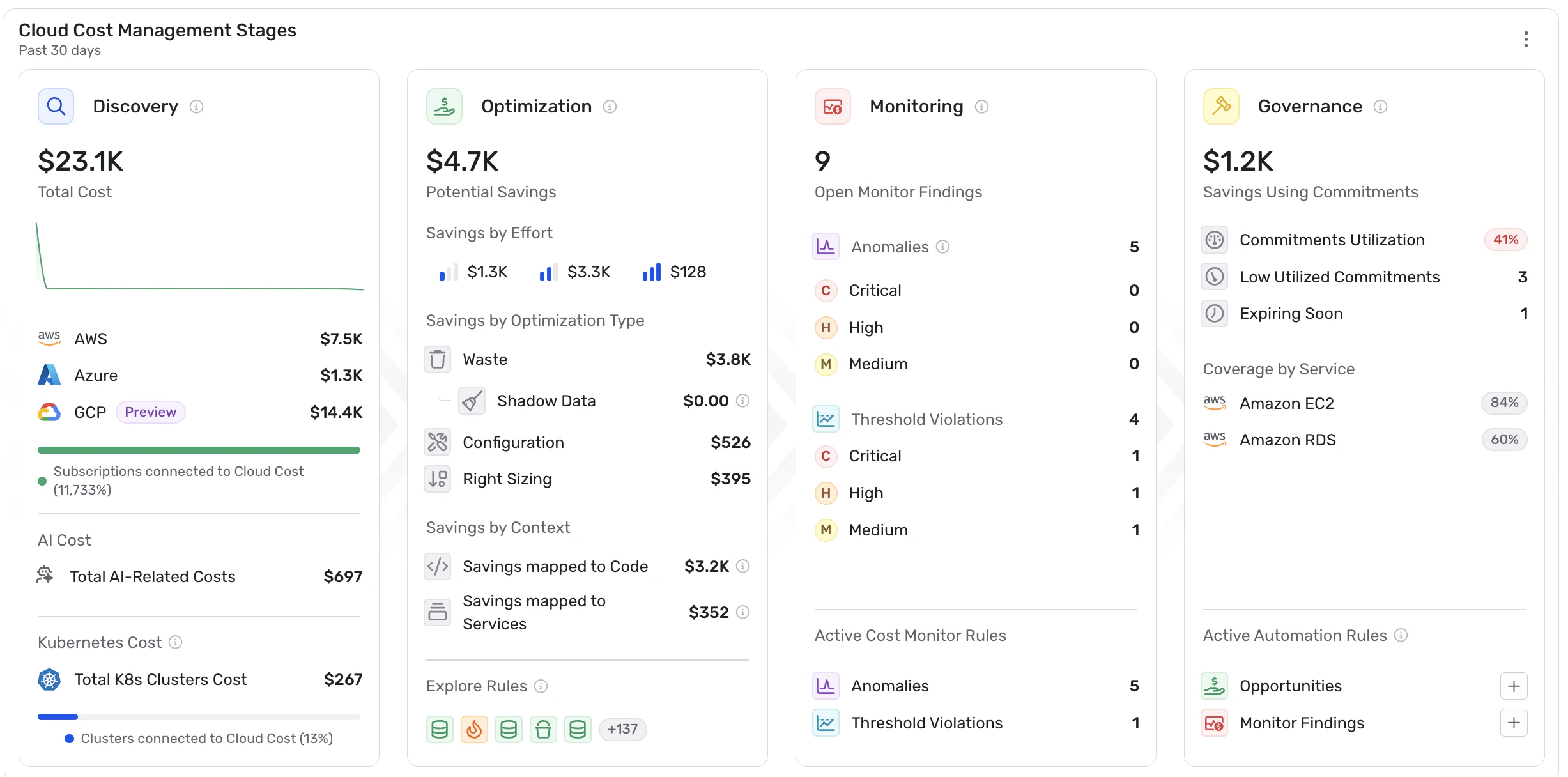Click the Waste trash can icon
The height and width of the screenshot is (777, 1568).
tap(438, 359)
